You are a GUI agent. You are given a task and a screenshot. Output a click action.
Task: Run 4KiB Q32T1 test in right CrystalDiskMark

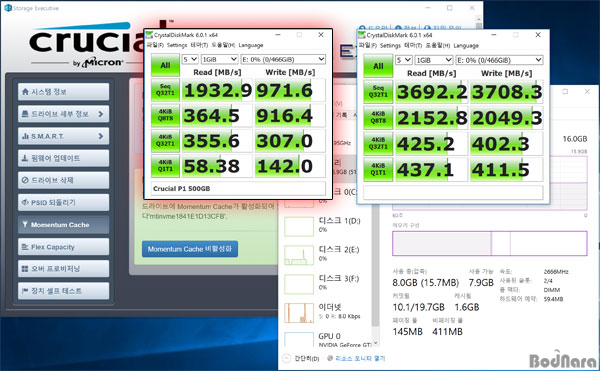tap(378, 143)
